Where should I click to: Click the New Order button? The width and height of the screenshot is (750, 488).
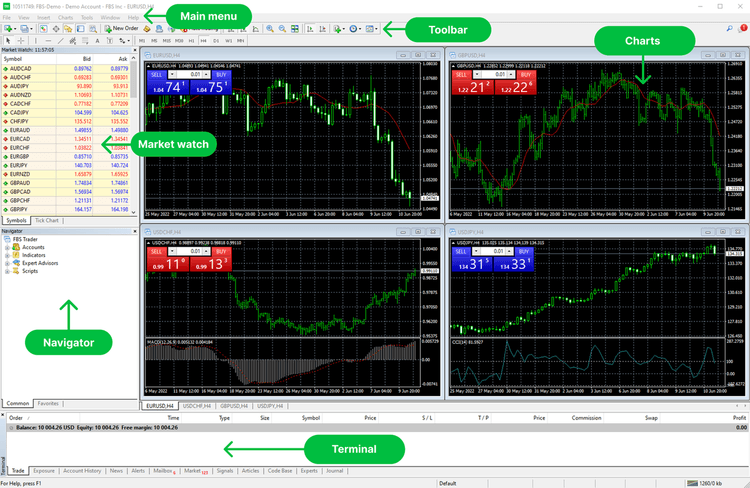coord(121,29)
